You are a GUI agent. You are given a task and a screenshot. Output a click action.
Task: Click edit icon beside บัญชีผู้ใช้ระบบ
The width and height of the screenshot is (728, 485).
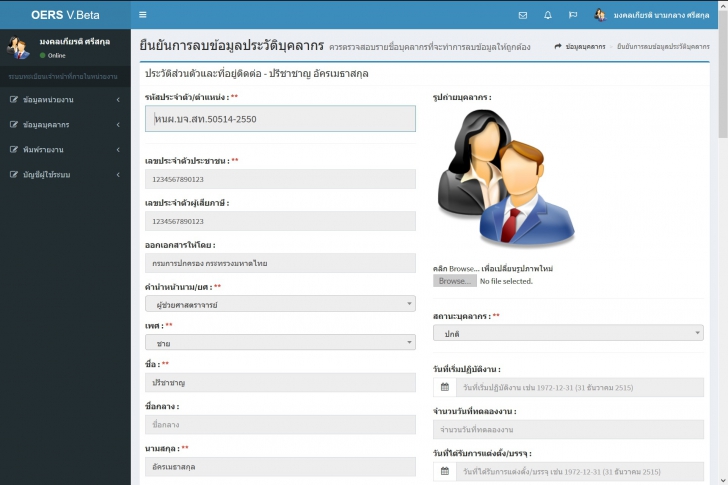(14, 175)
